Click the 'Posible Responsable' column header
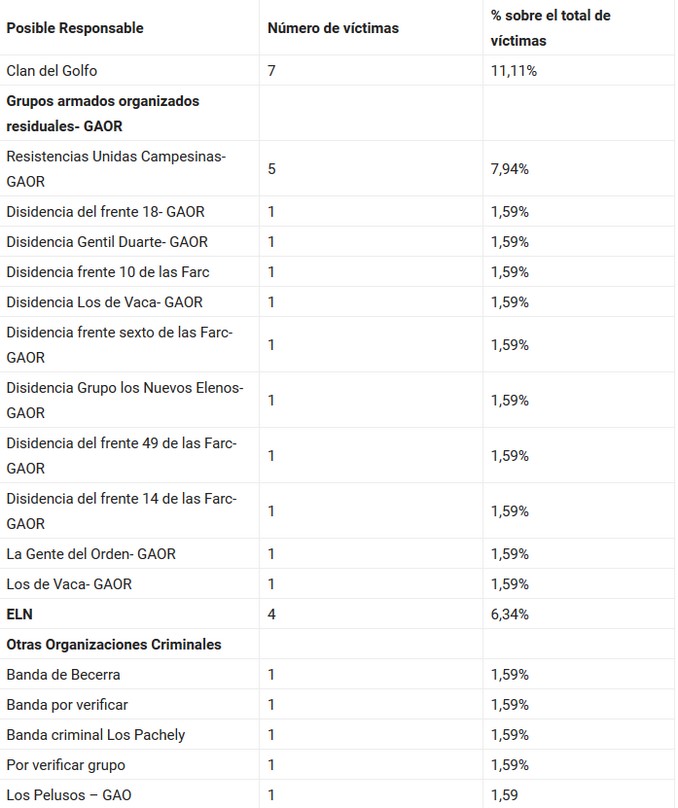 75,28
